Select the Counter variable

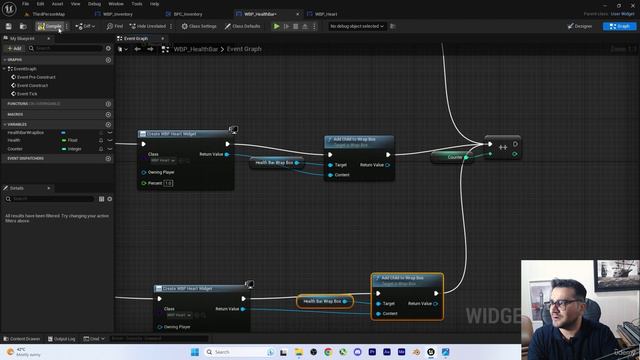pyautogui.click(x=15, y=149)
